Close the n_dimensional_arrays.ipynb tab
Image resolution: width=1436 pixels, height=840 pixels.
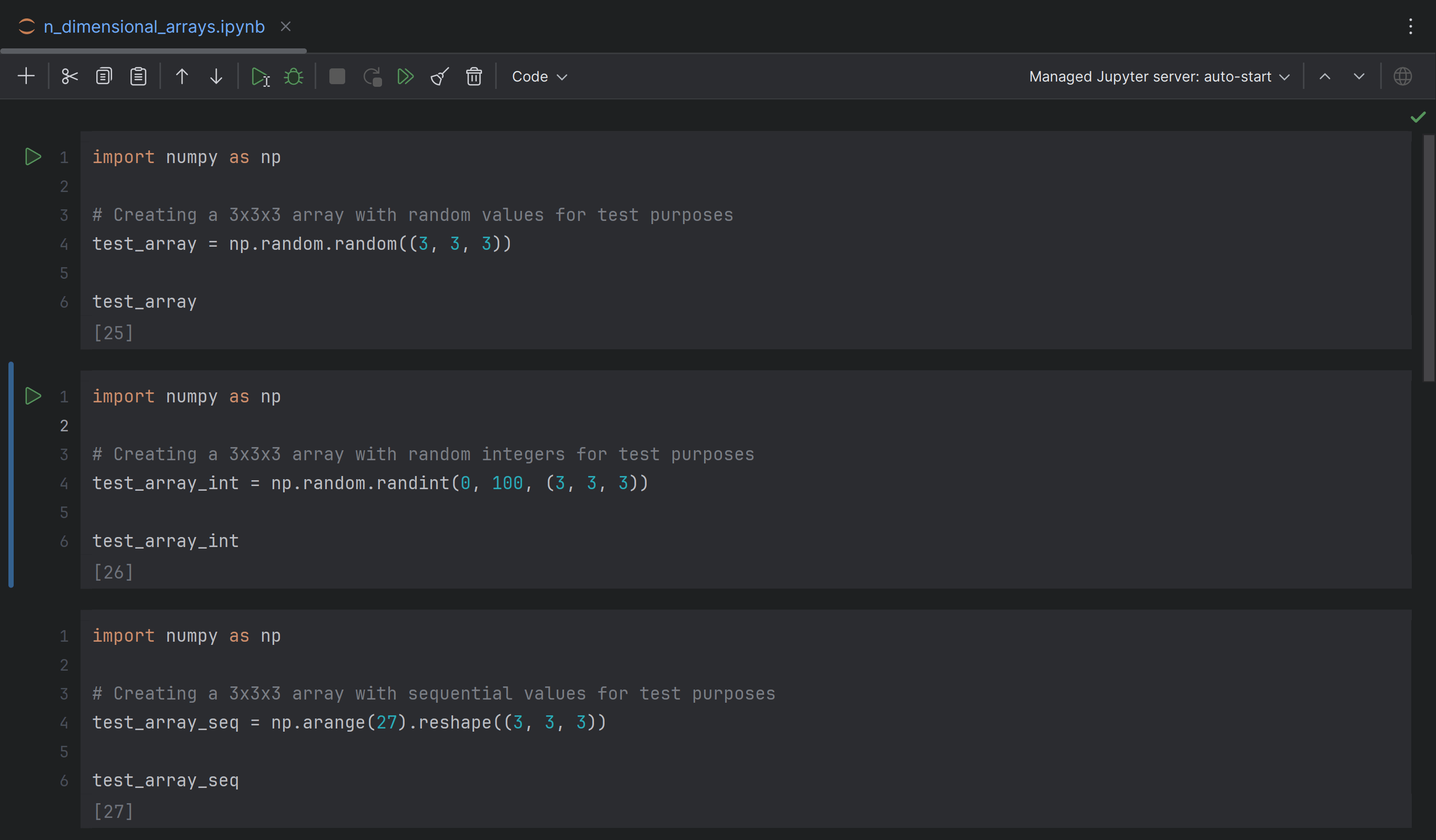click(286, 27)
